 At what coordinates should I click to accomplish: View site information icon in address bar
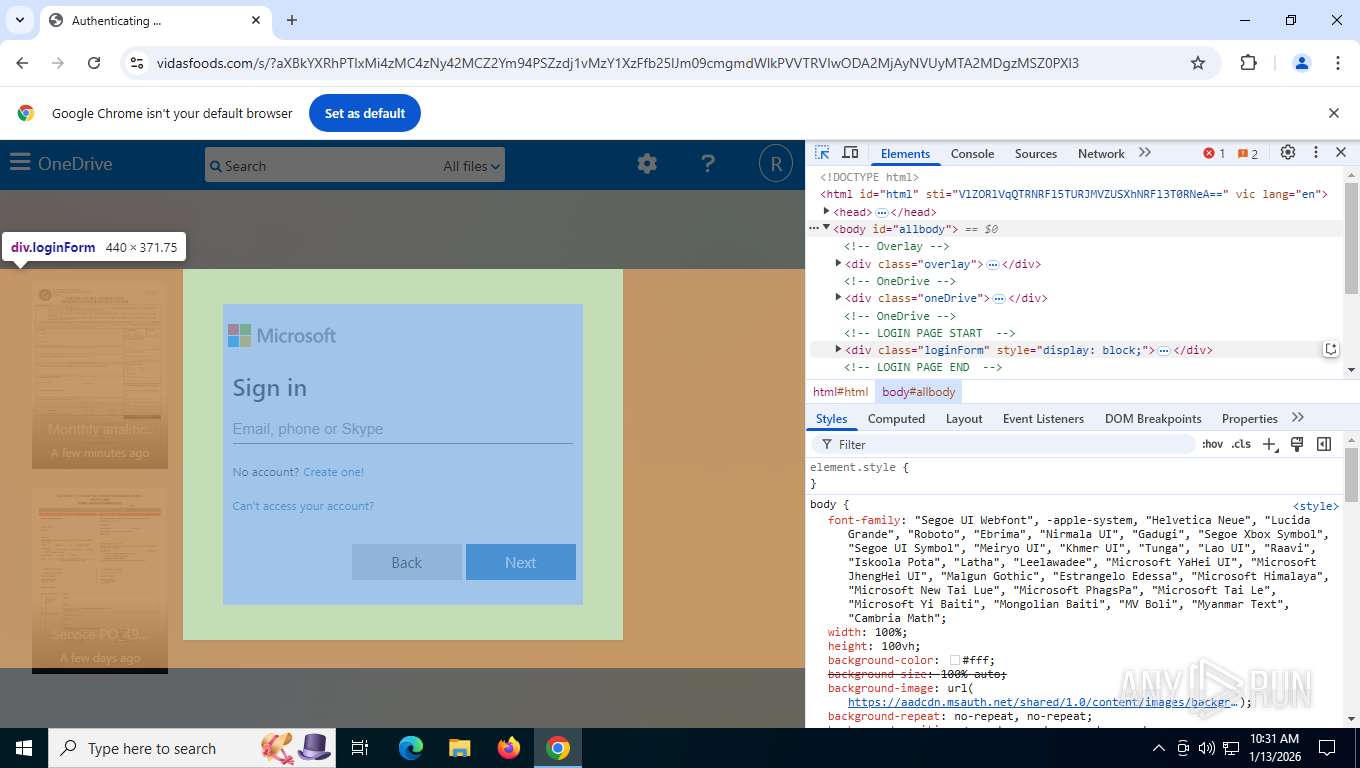137,63
